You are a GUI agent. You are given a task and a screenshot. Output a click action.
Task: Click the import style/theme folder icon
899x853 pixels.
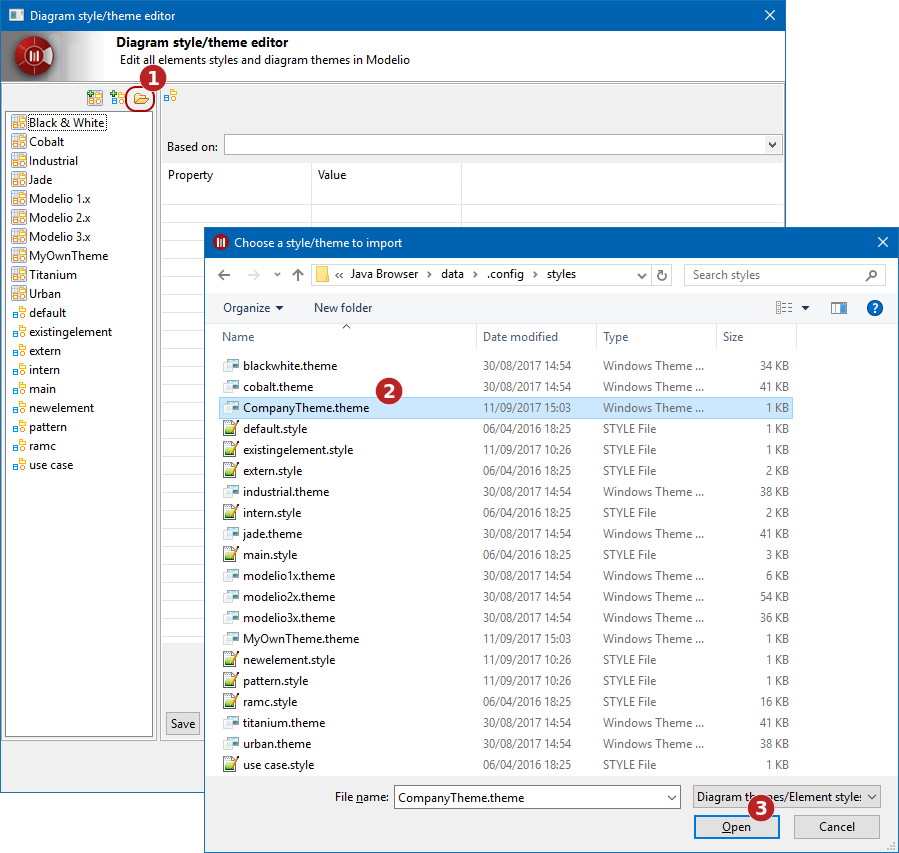pos(140,99)
